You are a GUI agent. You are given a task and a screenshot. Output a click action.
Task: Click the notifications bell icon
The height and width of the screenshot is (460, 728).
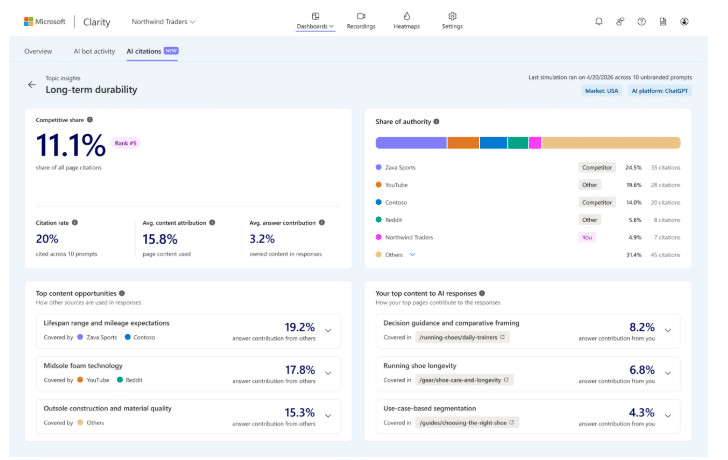click(599, 21)
